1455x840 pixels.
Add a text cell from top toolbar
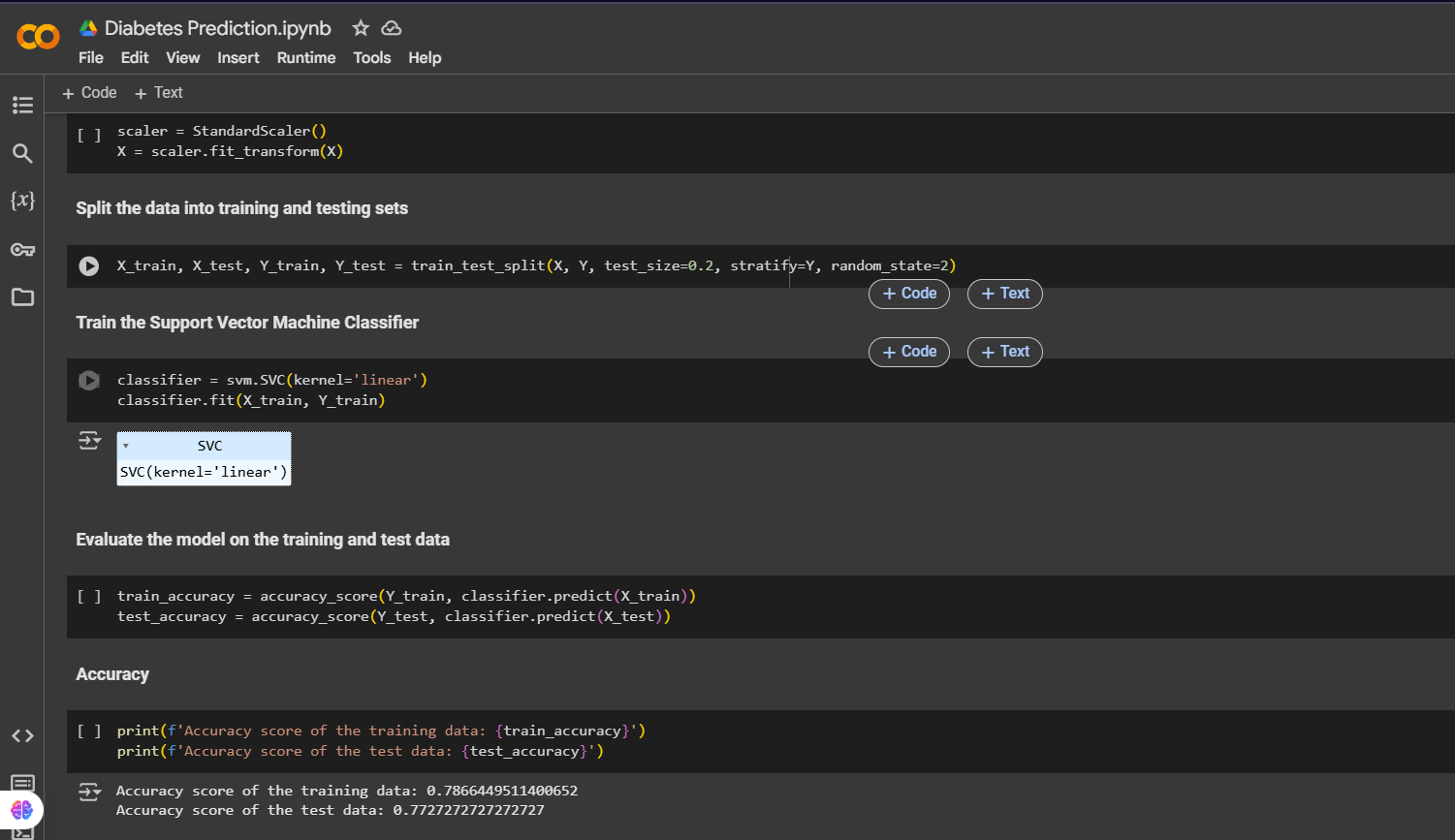(x=159, y=93)
